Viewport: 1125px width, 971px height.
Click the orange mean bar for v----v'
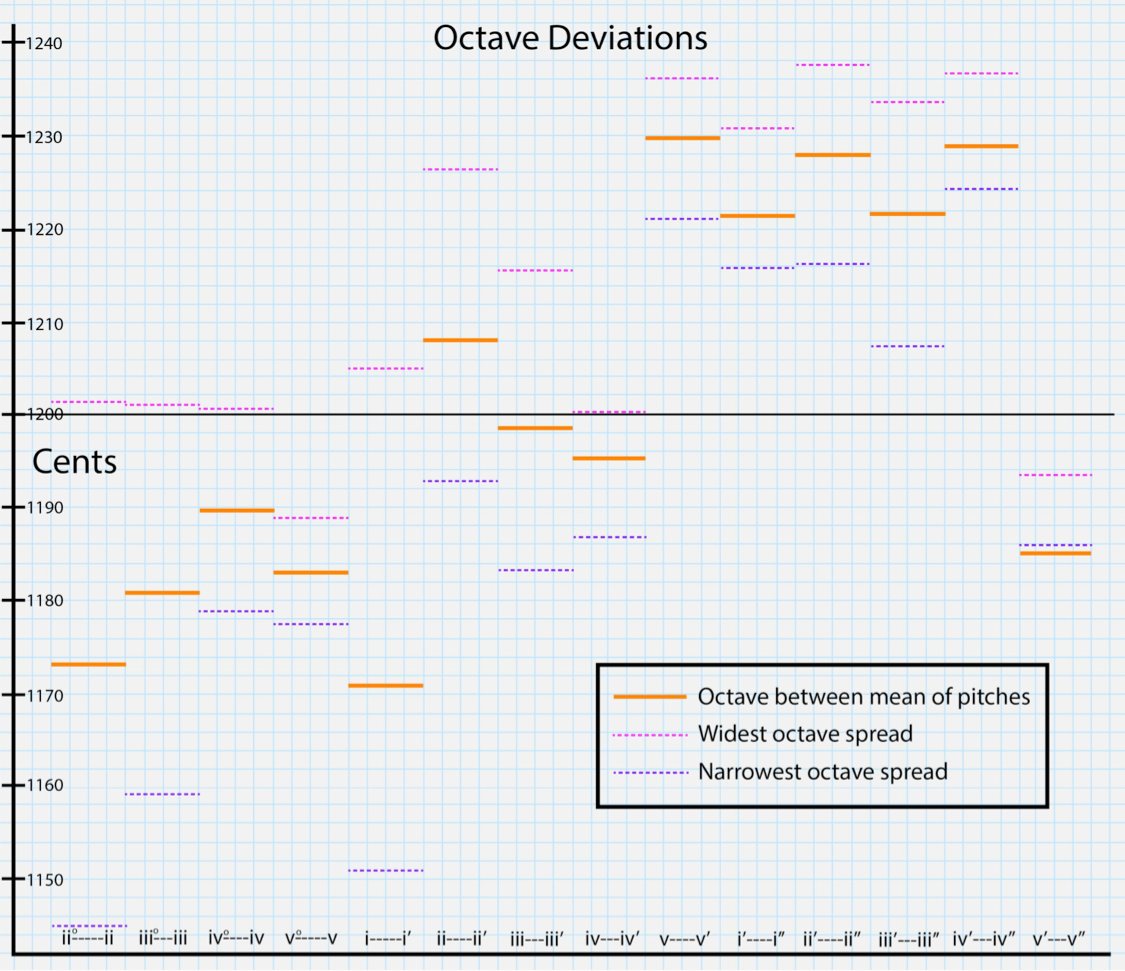click(682, 138)
